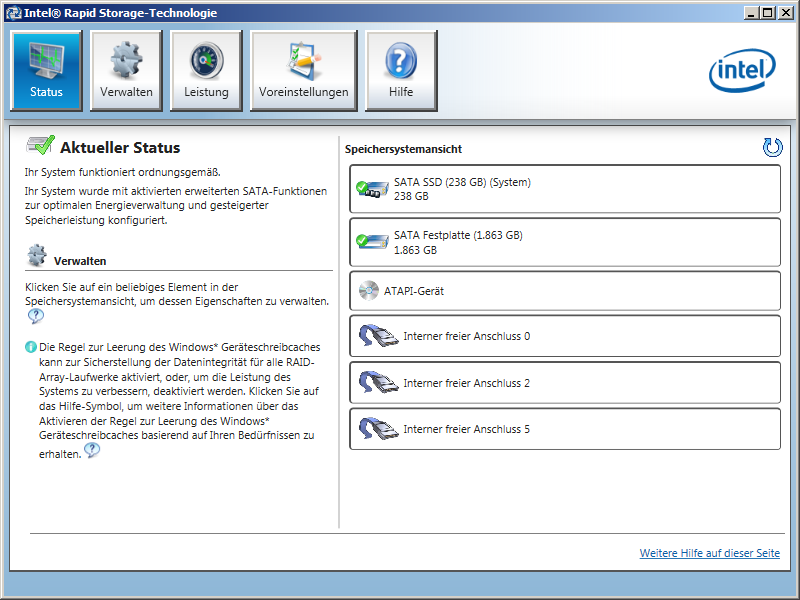The image size is (800, 600).
Task: Select 'Interner freier Anschluss 5' label
Action: pyautogui.click(x=466, y=429)
